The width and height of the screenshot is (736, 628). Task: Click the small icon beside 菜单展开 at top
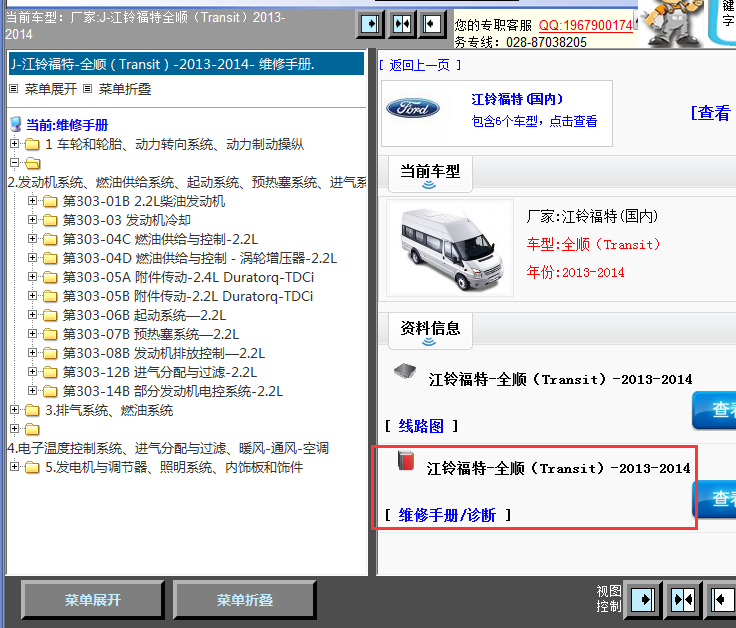point(14,88)
